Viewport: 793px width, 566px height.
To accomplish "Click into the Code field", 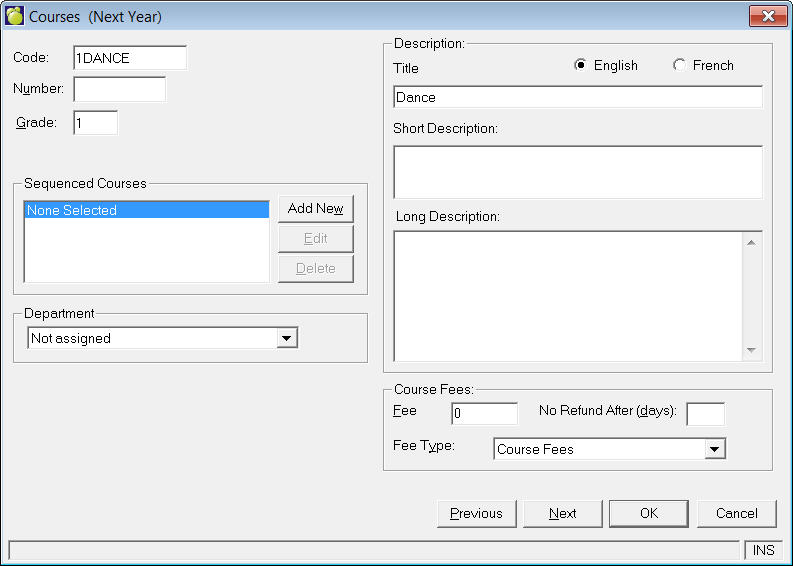I will click(130, 58).
